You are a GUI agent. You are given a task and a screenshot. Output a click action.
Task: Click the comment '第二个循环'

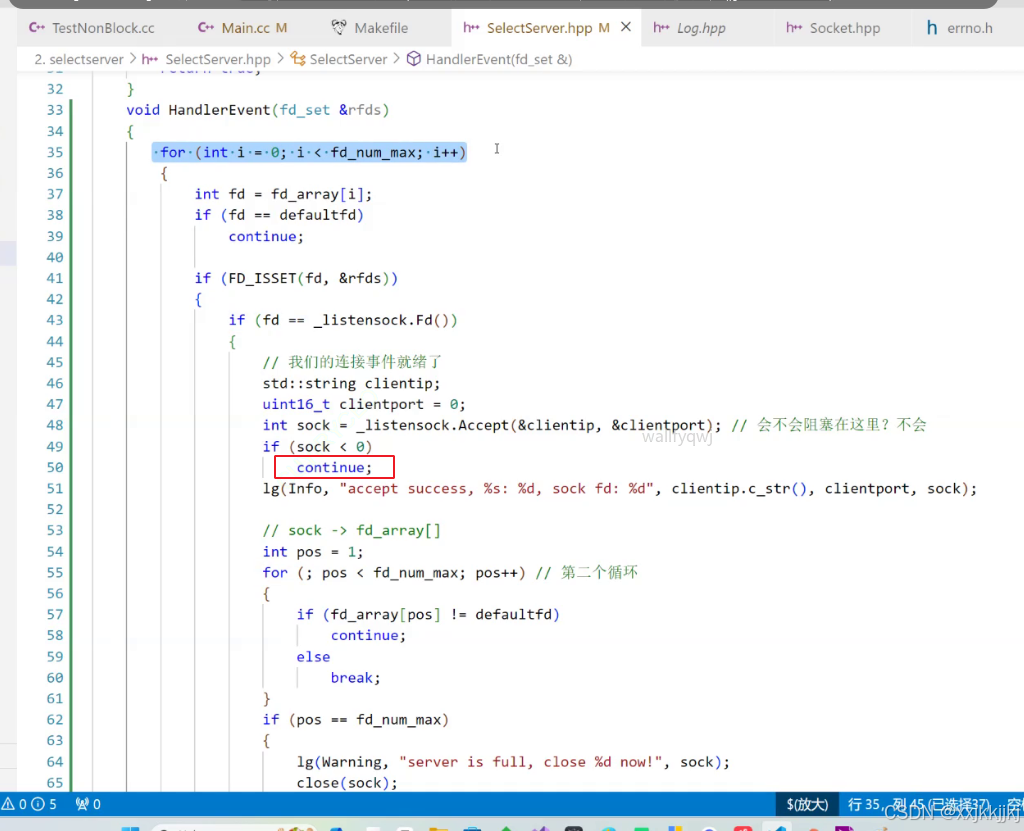599,573
